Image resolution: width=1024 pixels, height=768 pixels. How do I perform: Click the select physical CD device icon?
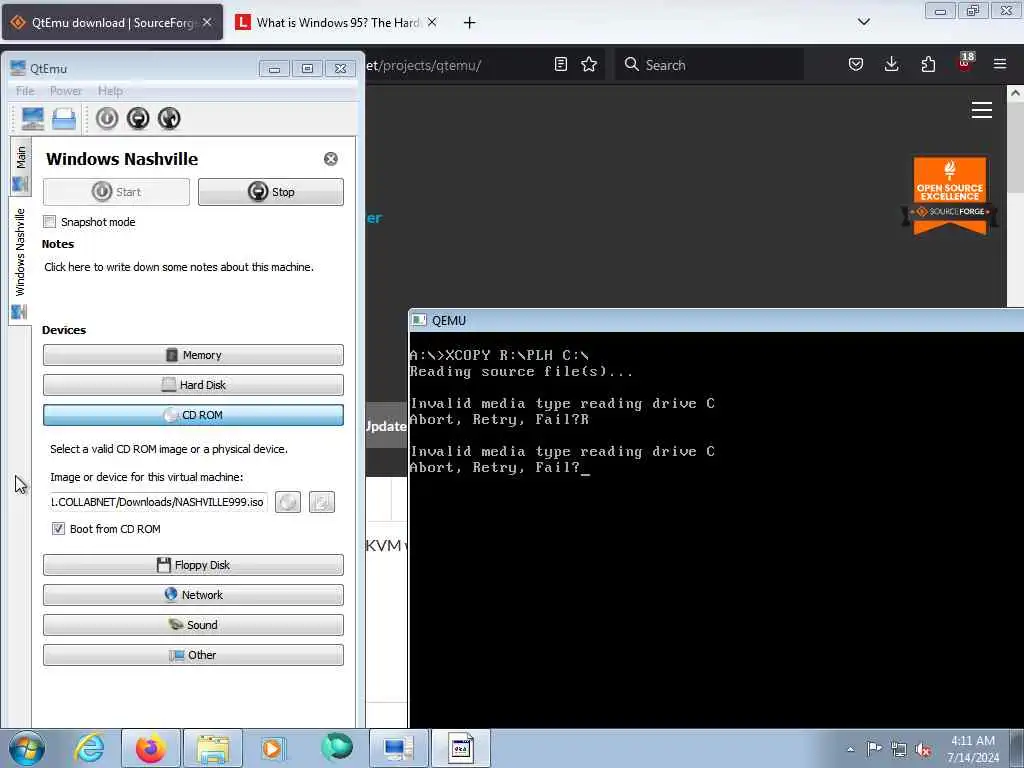[x=288, y=502]
